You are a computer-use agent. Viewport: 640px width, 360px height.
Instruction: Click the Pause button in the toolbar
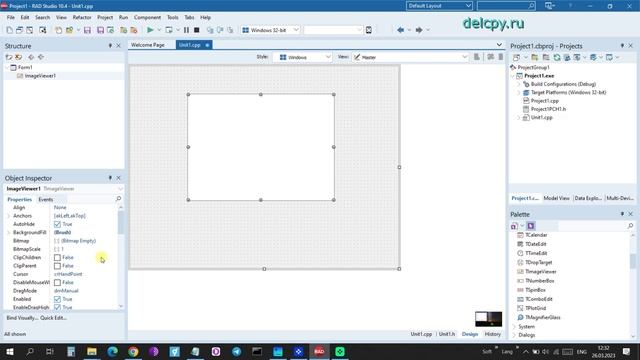click(186, 30)
